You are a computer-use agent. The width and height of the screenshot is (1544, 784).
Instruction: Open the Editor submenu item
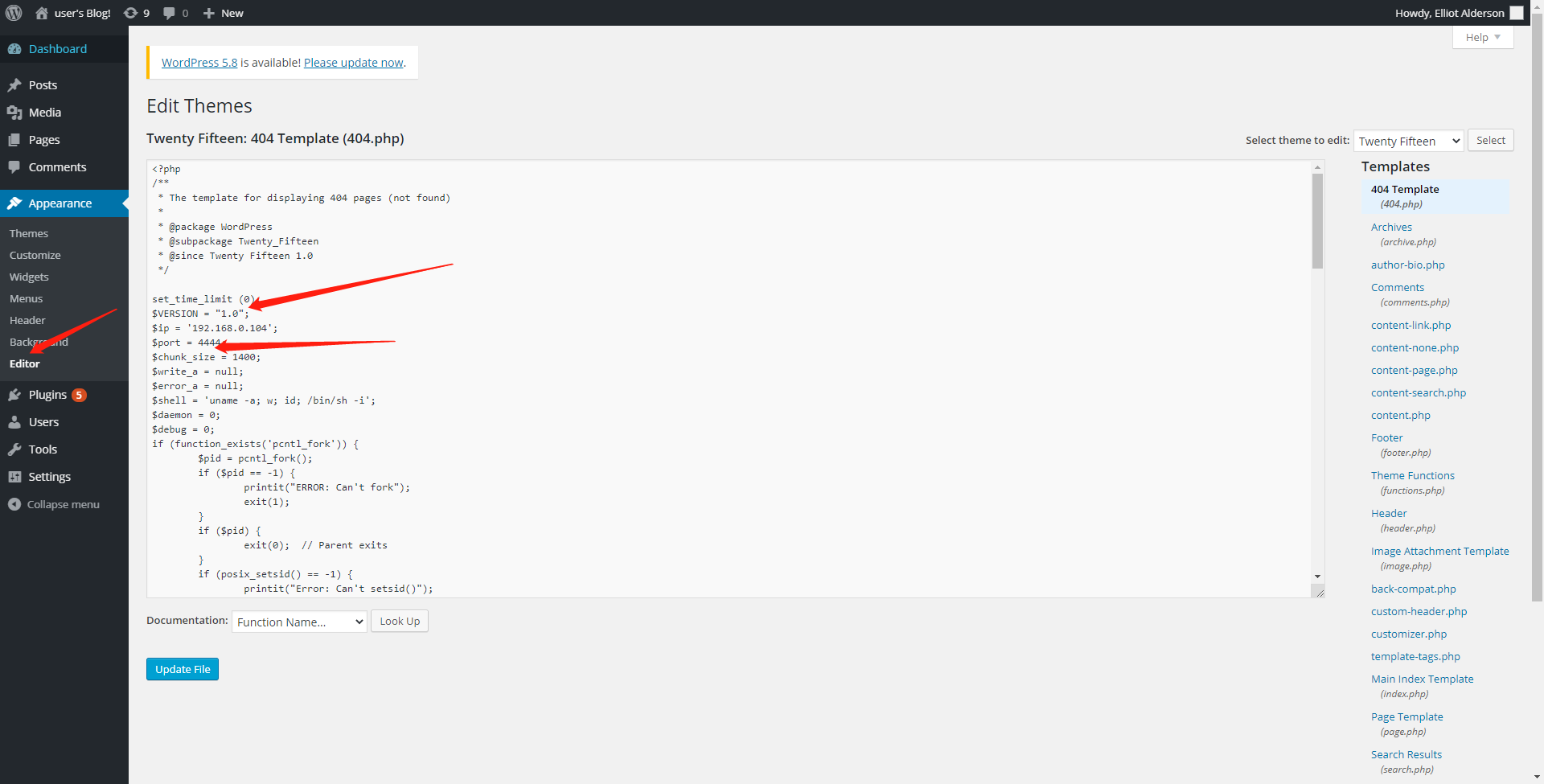tap(25, 363)
